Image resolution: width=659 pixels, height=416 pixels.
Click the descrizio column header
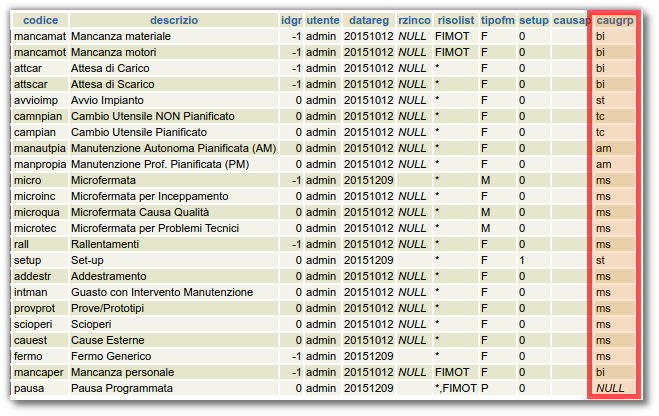point(174,20)
